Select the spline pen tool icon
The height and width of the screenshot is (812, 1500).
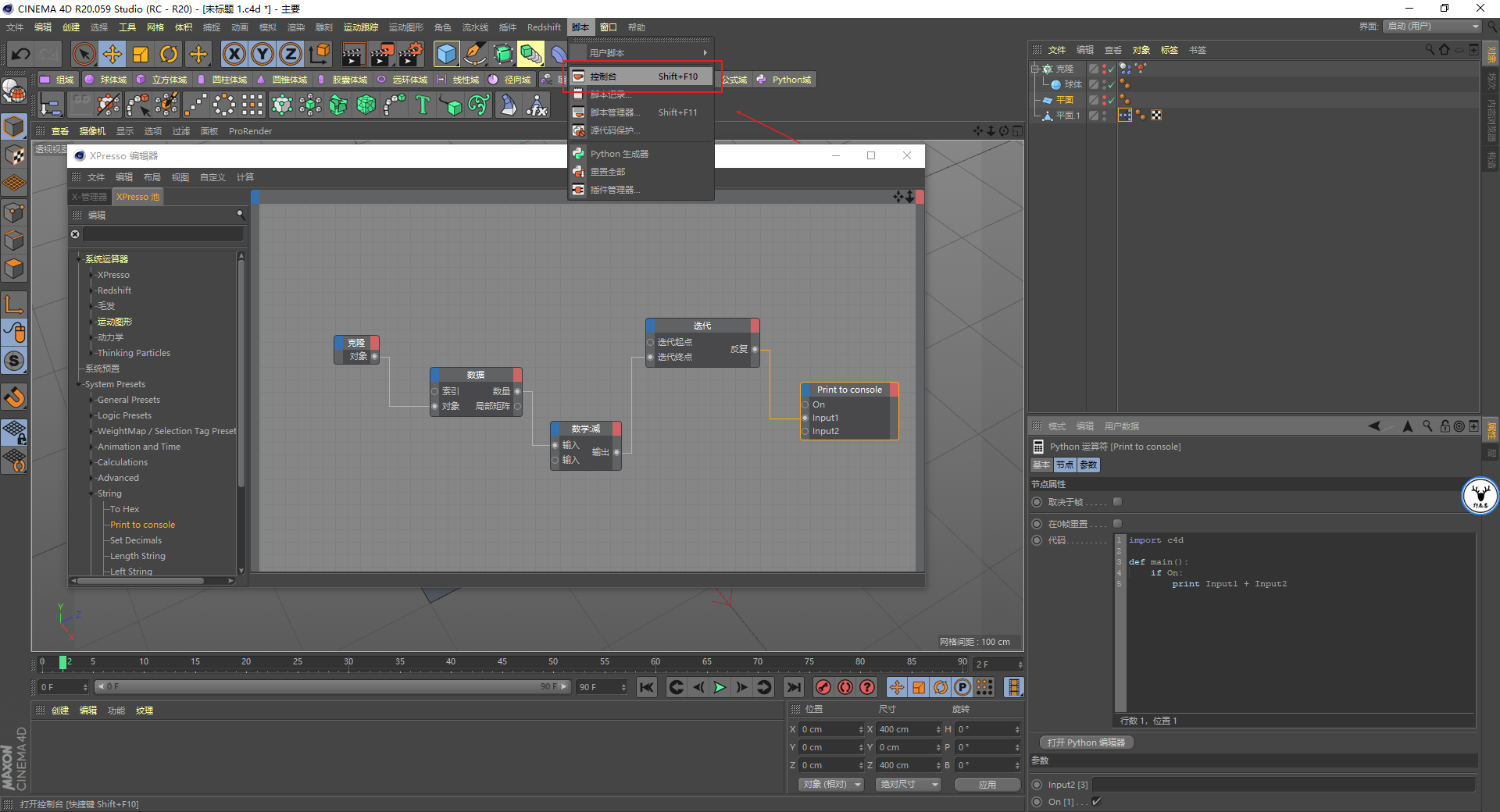475,54
